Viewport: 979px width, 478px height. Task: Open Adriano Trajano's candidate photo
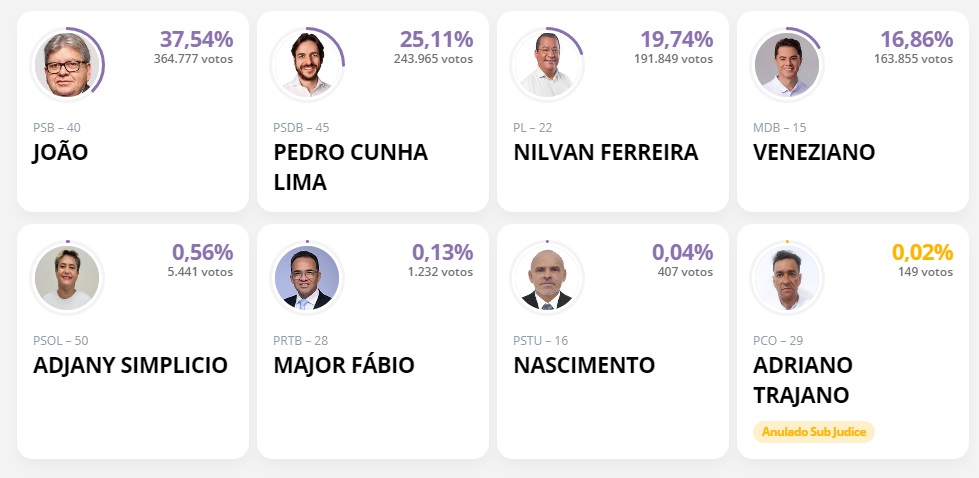point(787,278)
